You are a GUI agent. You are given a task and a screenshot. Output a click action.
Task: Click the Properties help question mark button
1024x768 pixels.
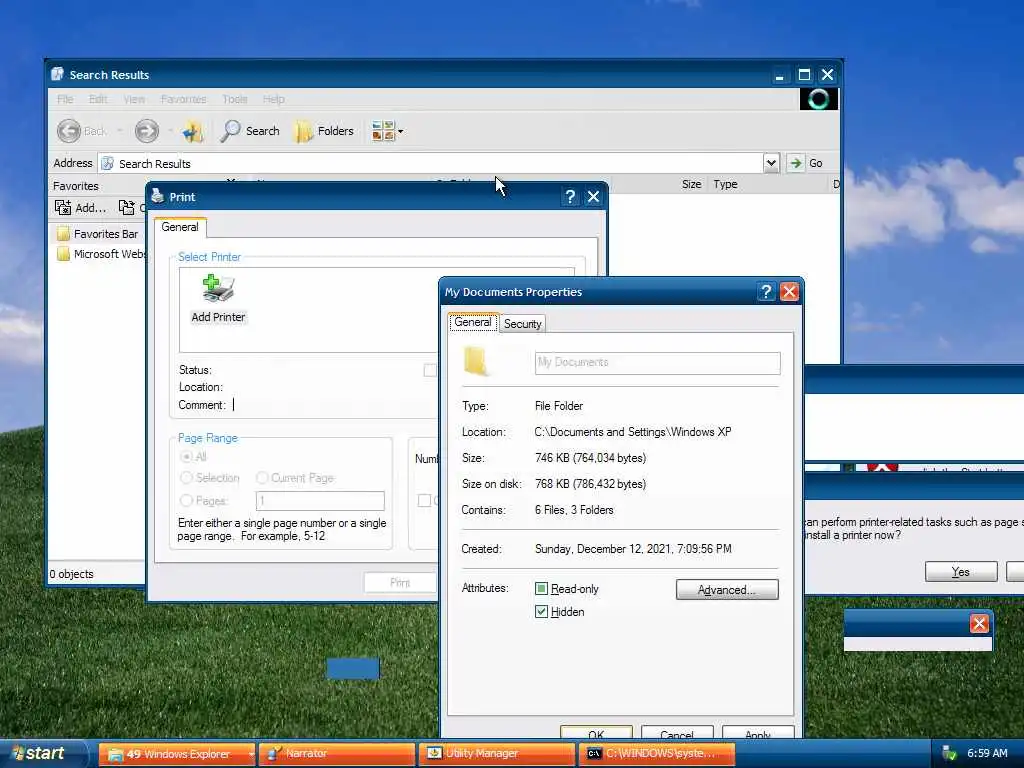click(766, 292)
